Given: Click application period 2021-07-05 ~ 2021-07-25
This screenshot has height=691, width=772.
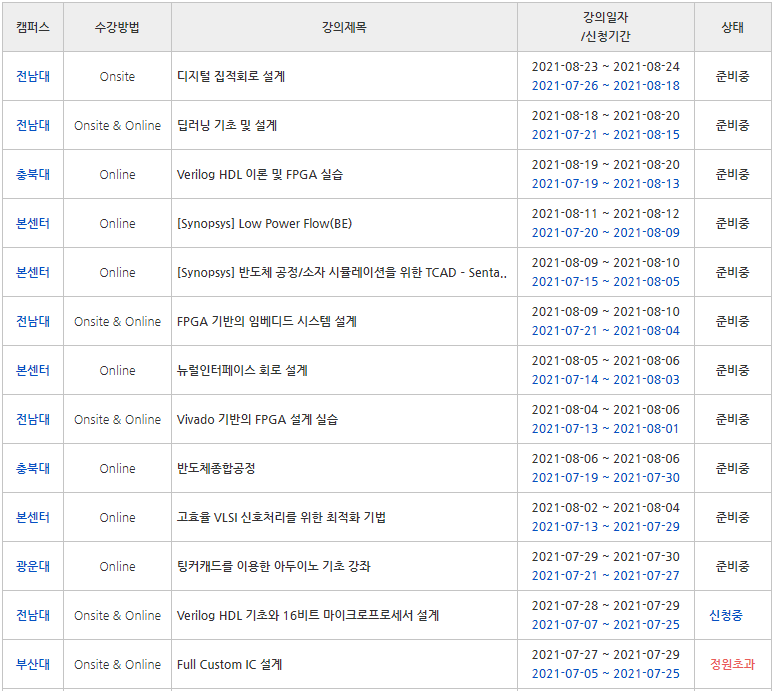Looking at the screenshot, I should (606, 674).
